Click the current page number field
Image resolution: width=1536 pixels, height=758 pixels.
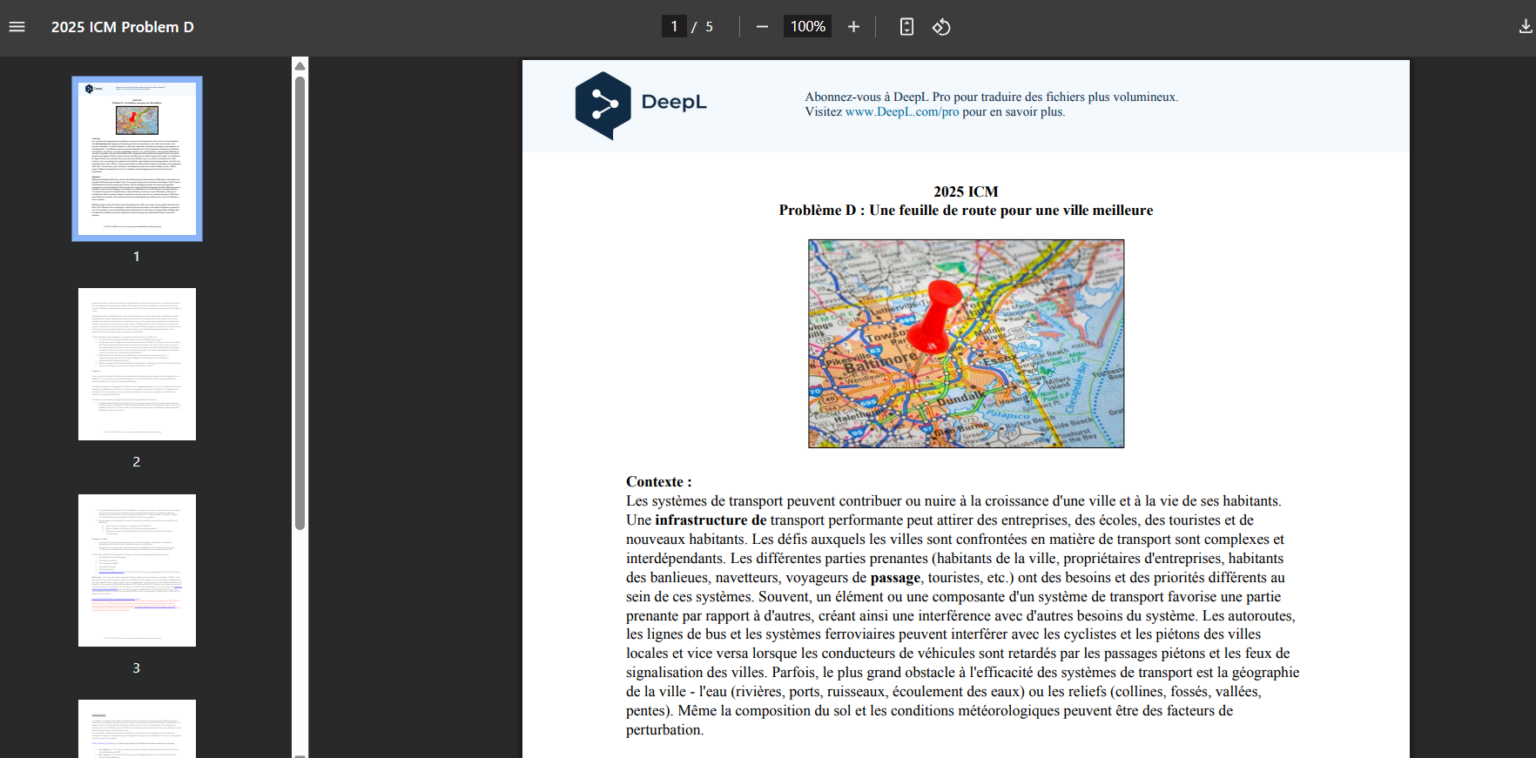pyautogui.click(x=674, y=27)
